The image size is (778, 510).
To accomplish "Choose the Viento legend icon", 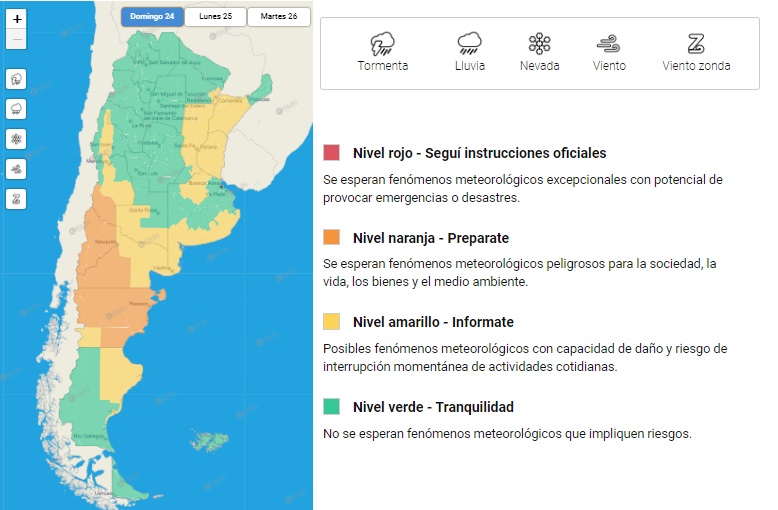I will click(x=608, y=44).
